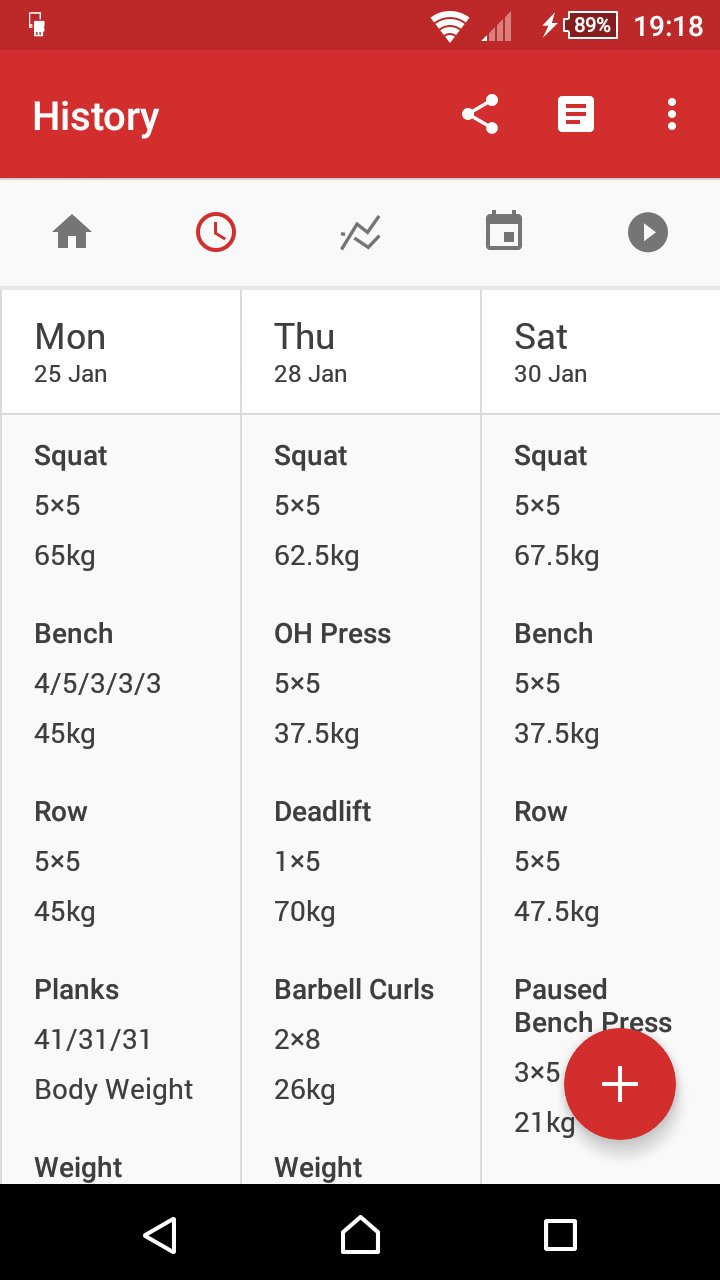Switch to the calendar tab

[504, 234]
